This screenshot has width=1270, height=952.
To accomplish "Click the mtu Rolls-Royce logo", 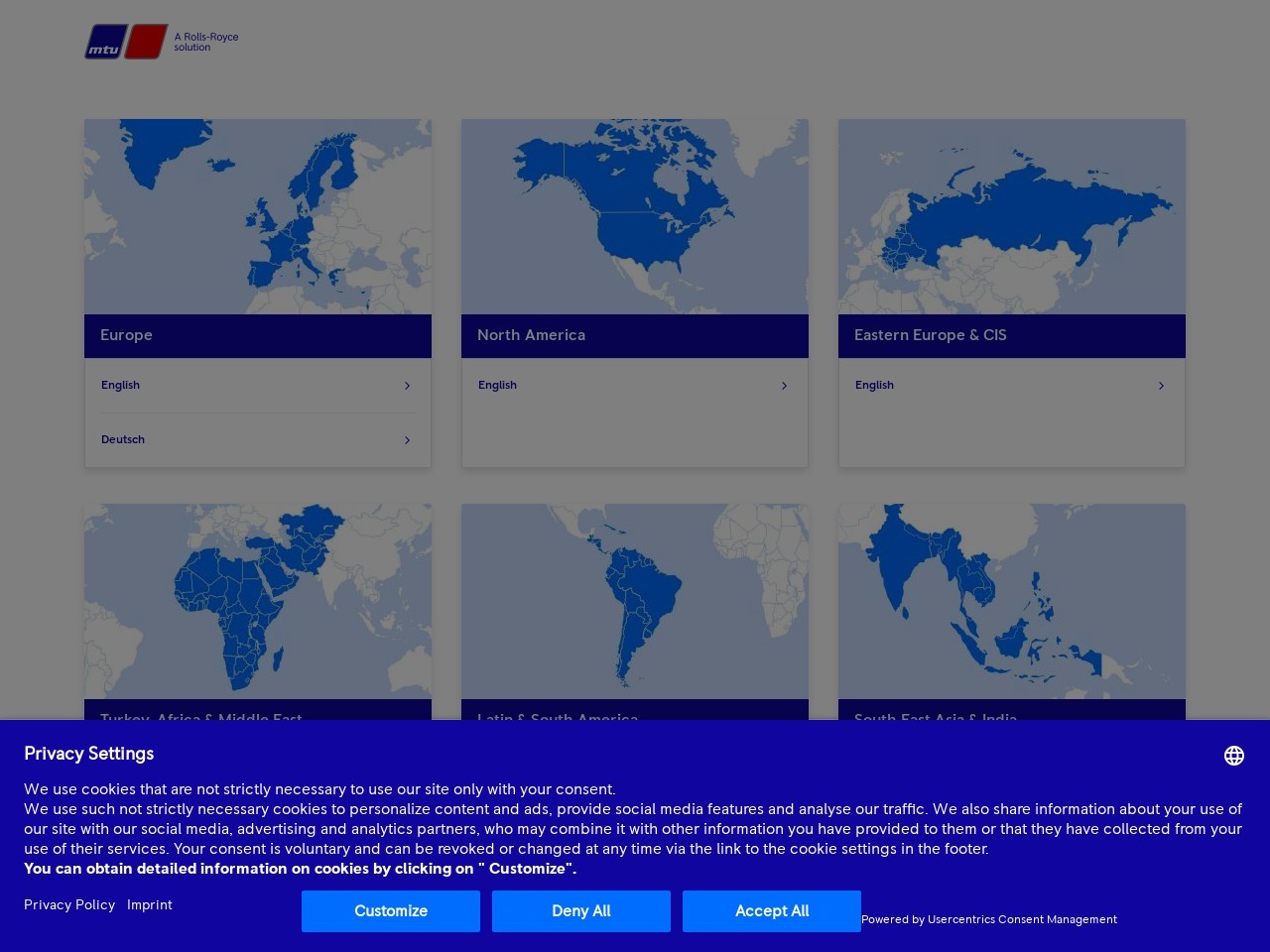I will tap(162, 42).
